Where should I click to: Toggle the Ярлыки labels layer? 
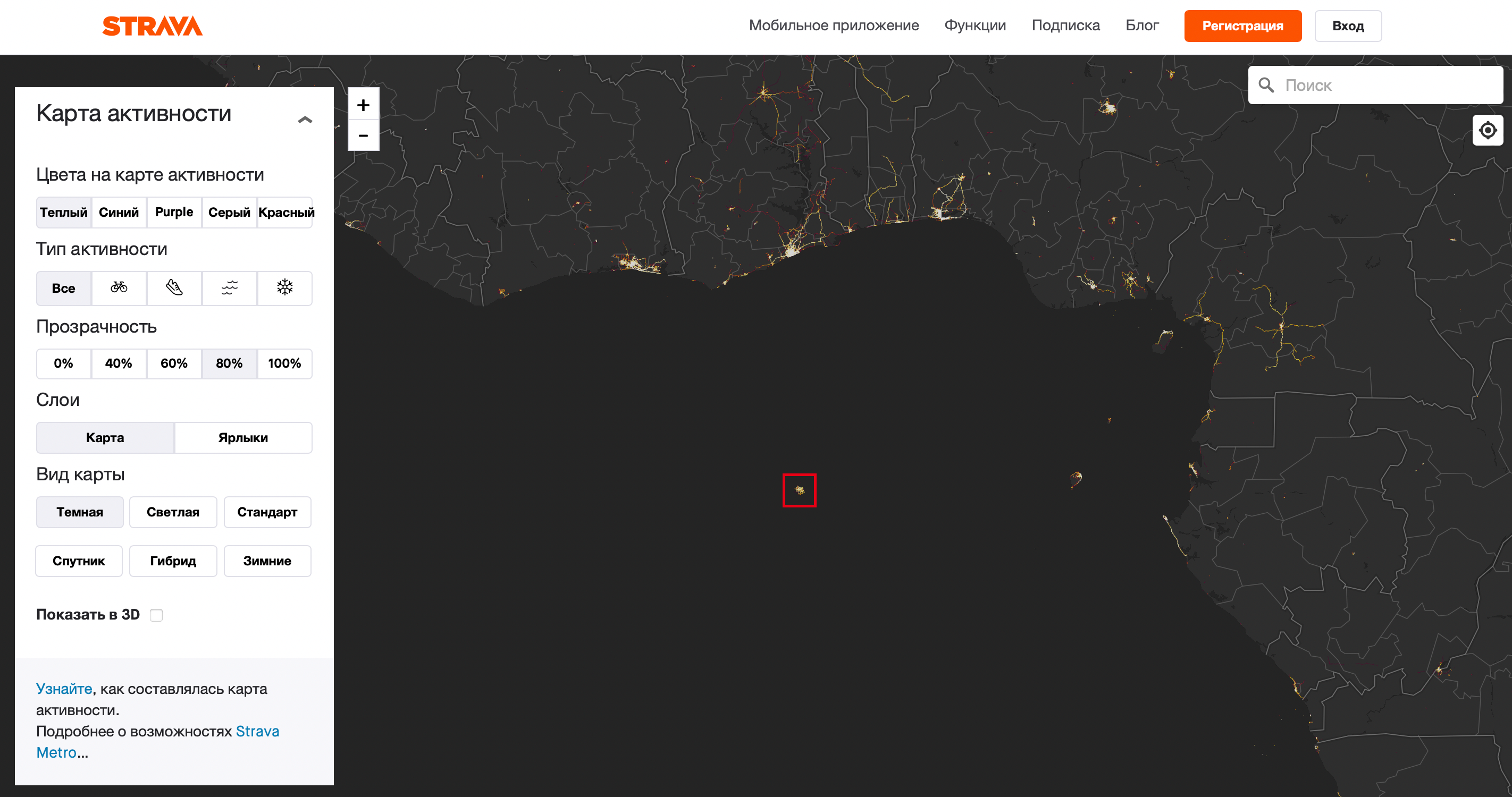coord(243,437)
